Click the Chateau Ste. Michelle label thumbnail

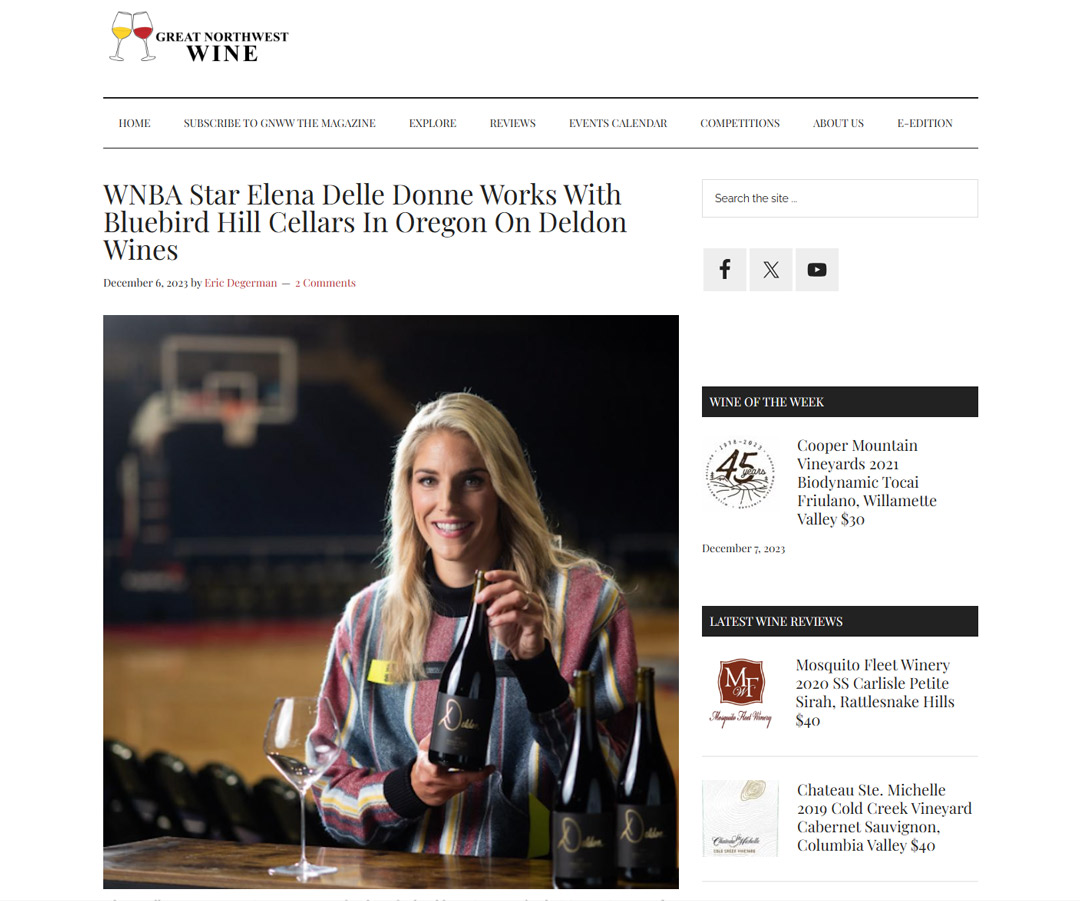pyautogui.click(x=740, y=818)
